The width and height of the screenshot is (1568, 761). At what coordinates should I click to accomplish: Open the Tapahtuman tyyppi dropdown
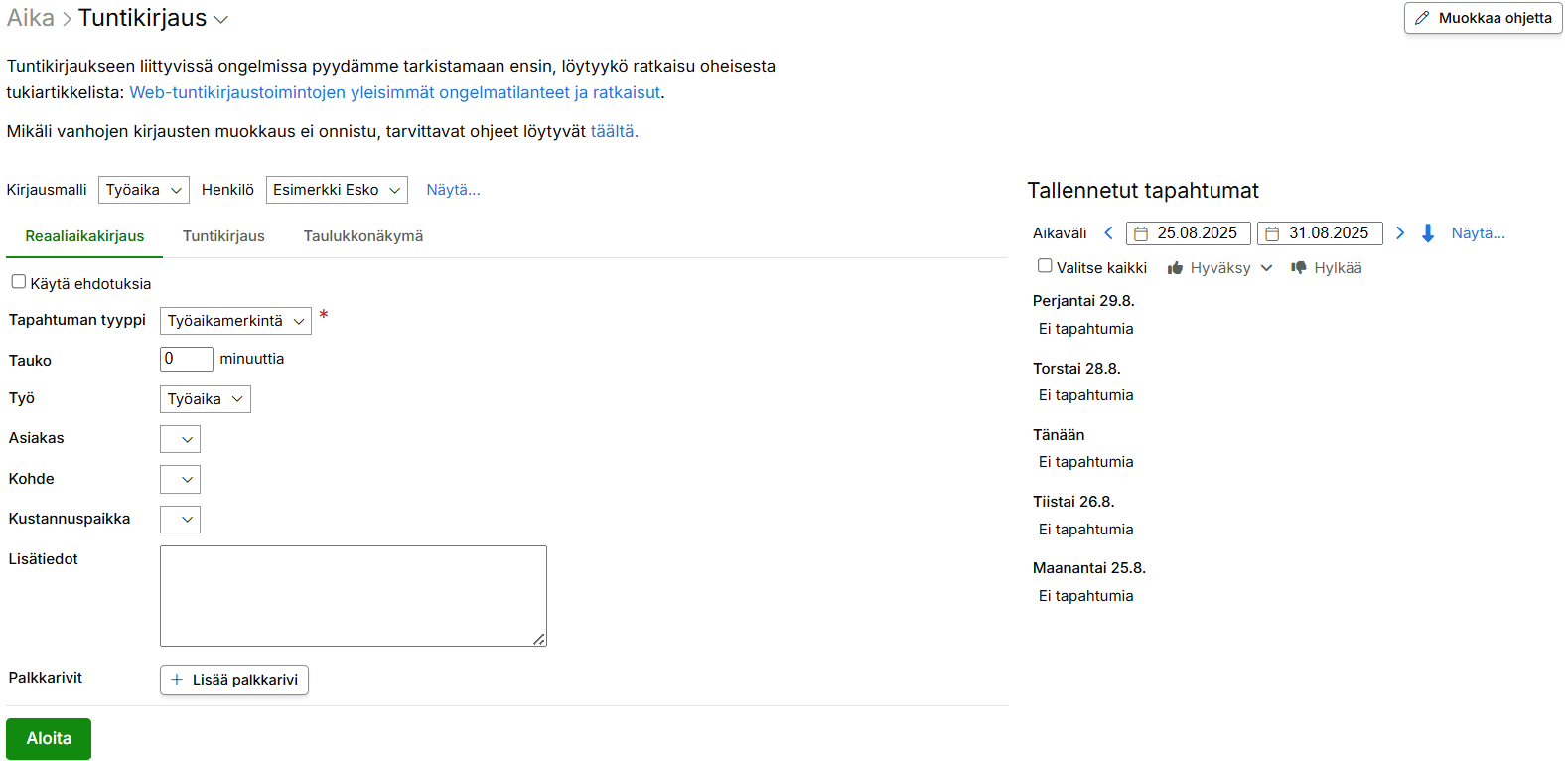tap(235, 321)
